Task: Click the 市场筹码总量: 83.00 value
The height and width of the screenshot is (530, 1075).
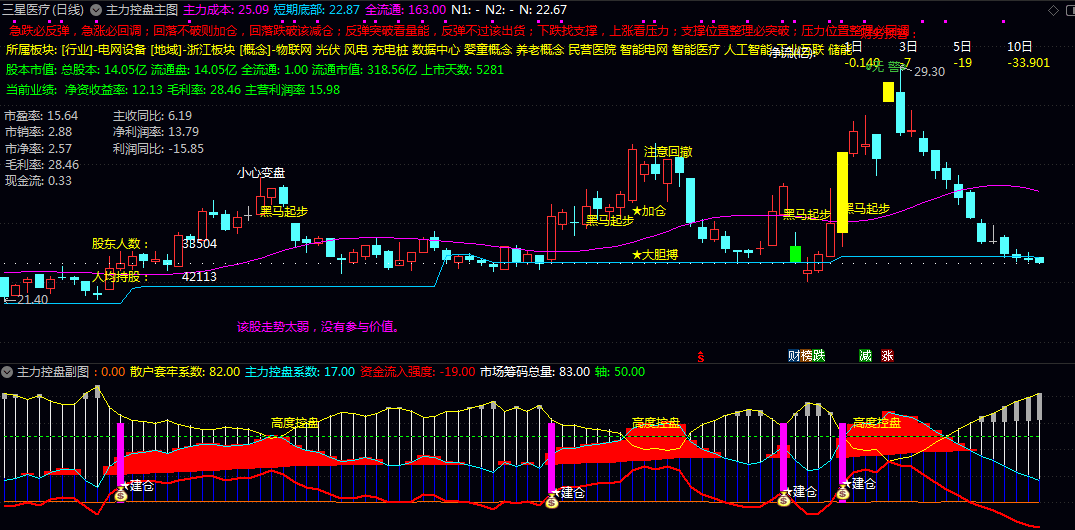Action: [535, 372]
